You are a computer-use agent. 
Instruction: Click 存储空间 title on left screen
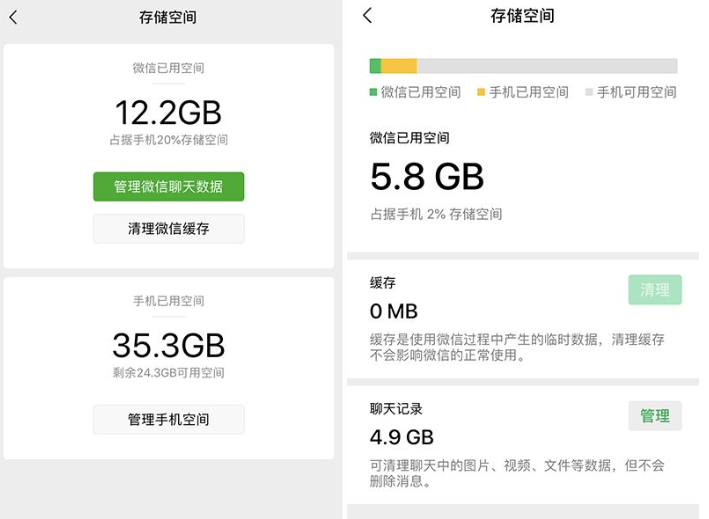(168, 17)
